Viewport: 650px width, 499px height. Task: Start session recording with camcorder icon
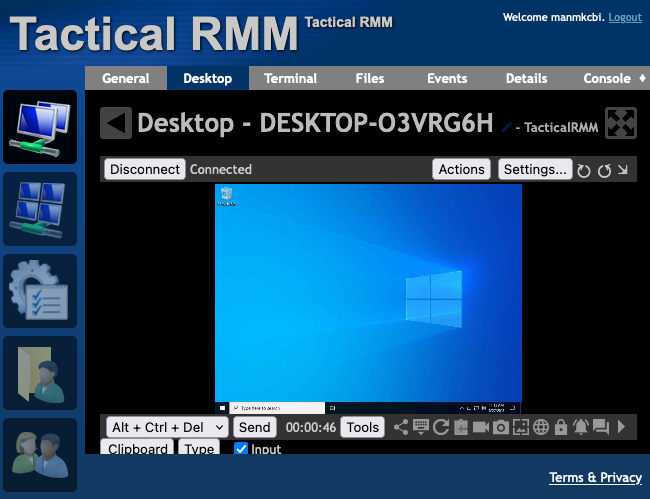pos(481,427)
